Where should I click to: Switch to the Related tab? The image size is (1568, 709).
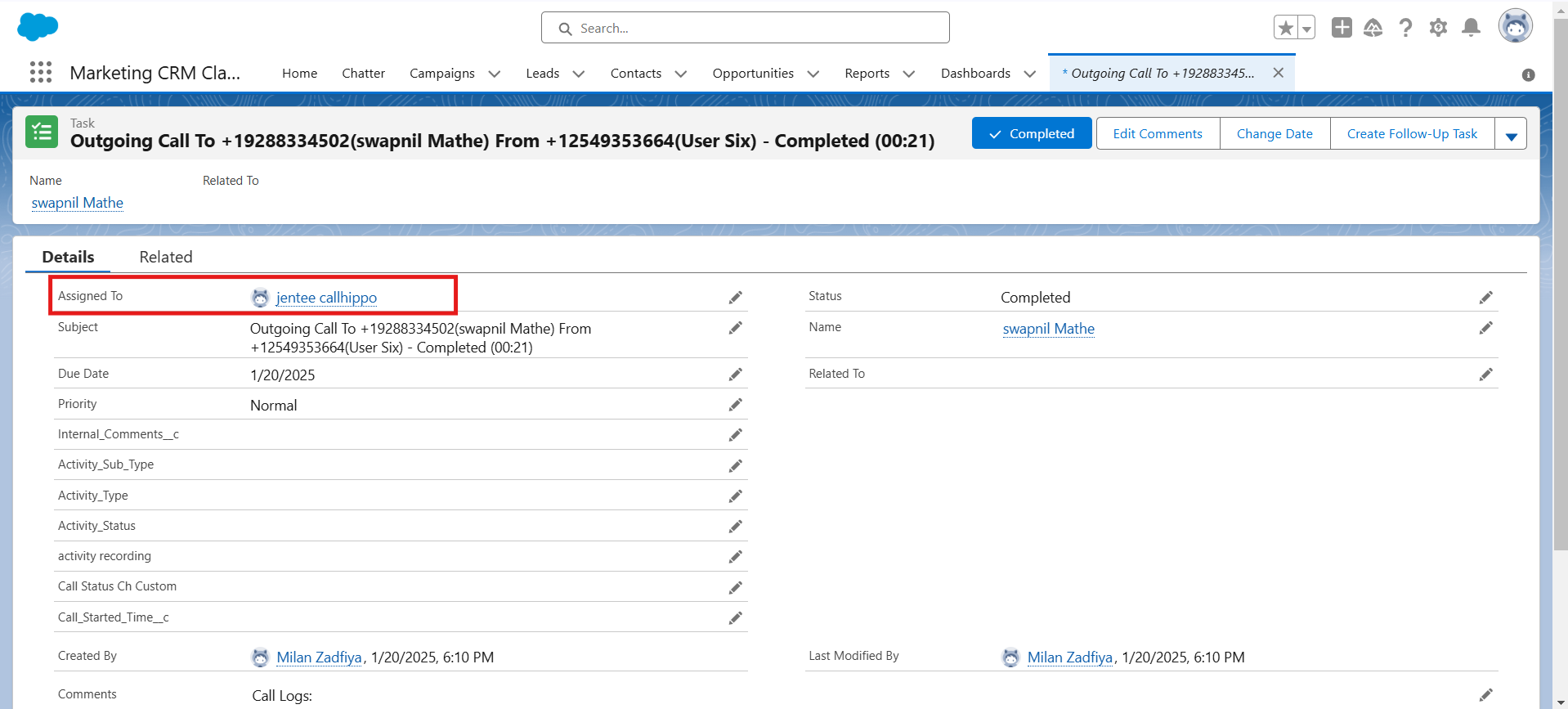click(x=166, y=257)
